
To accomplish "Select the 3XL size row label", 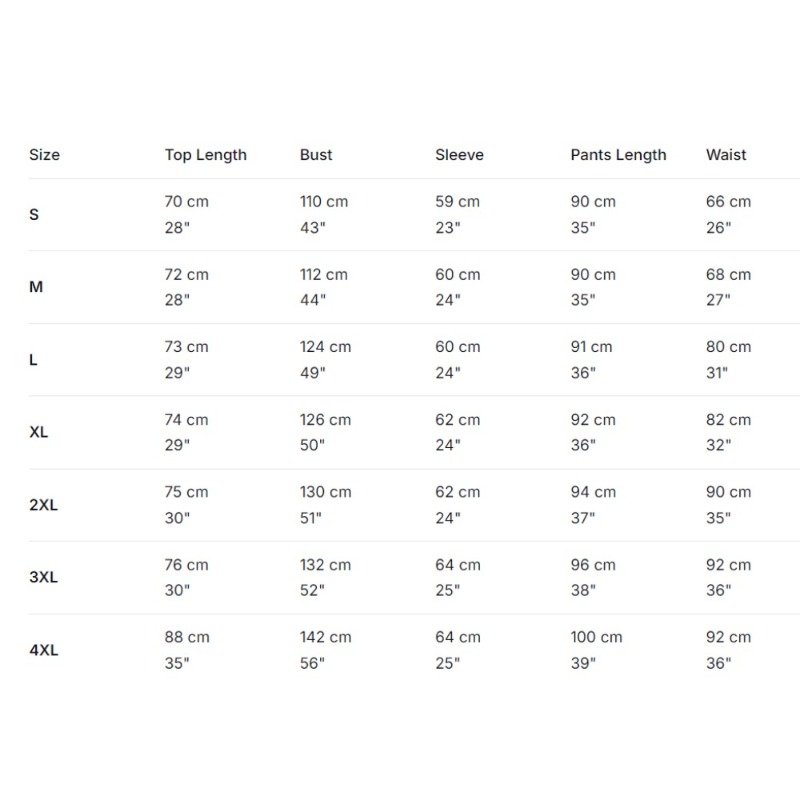I will coord(43,577).
